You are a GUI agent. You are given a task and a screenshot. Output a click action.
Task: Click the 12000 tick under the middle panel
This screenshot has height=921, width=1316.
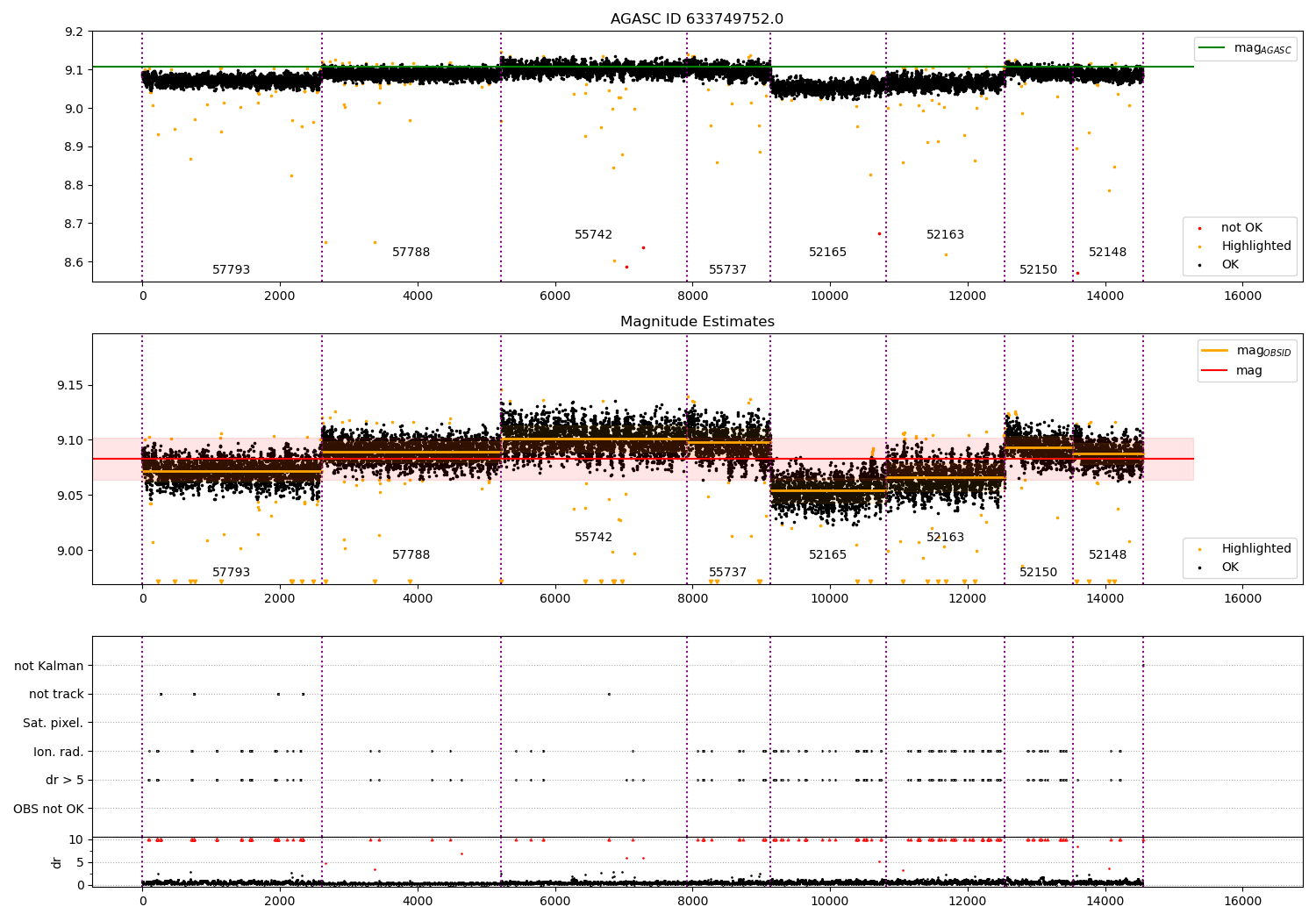(x=968, y=598)
